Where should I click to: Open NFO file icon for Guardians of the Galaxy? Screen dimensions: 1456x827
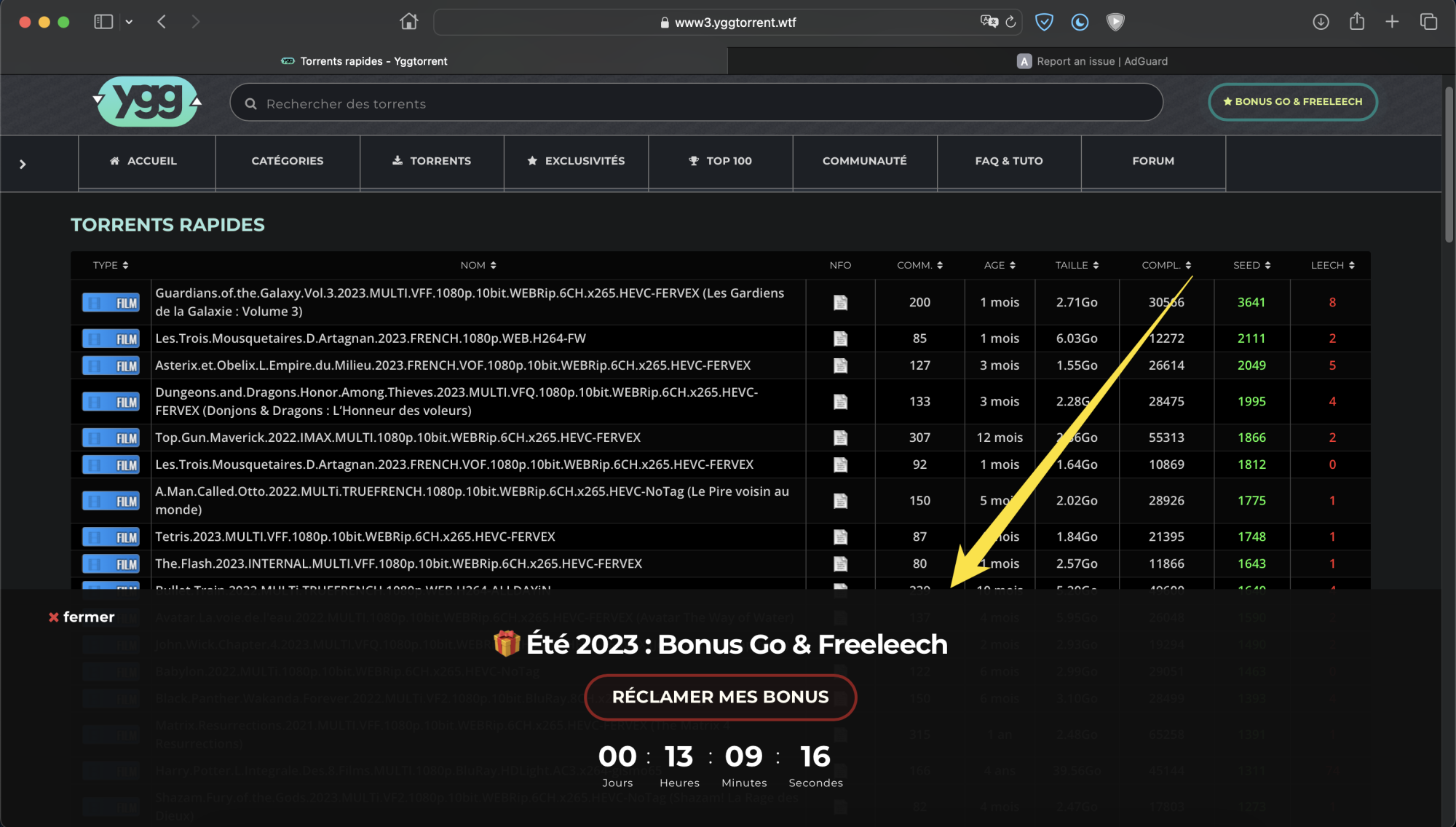pos(840,302)
